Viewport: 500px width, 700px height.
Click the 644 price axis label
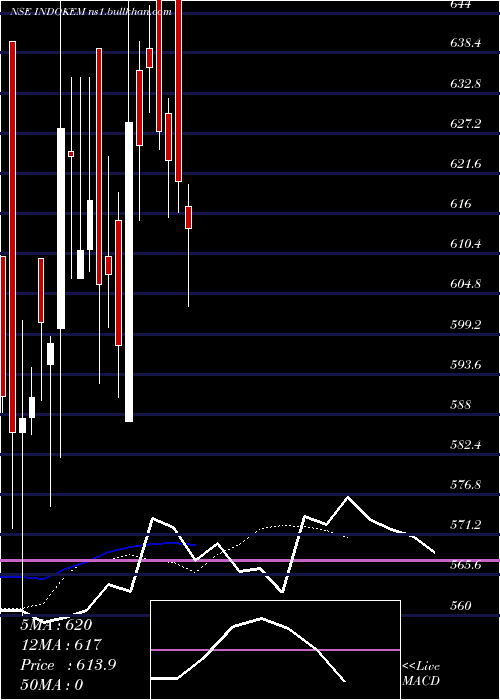(x=462, y=4)
